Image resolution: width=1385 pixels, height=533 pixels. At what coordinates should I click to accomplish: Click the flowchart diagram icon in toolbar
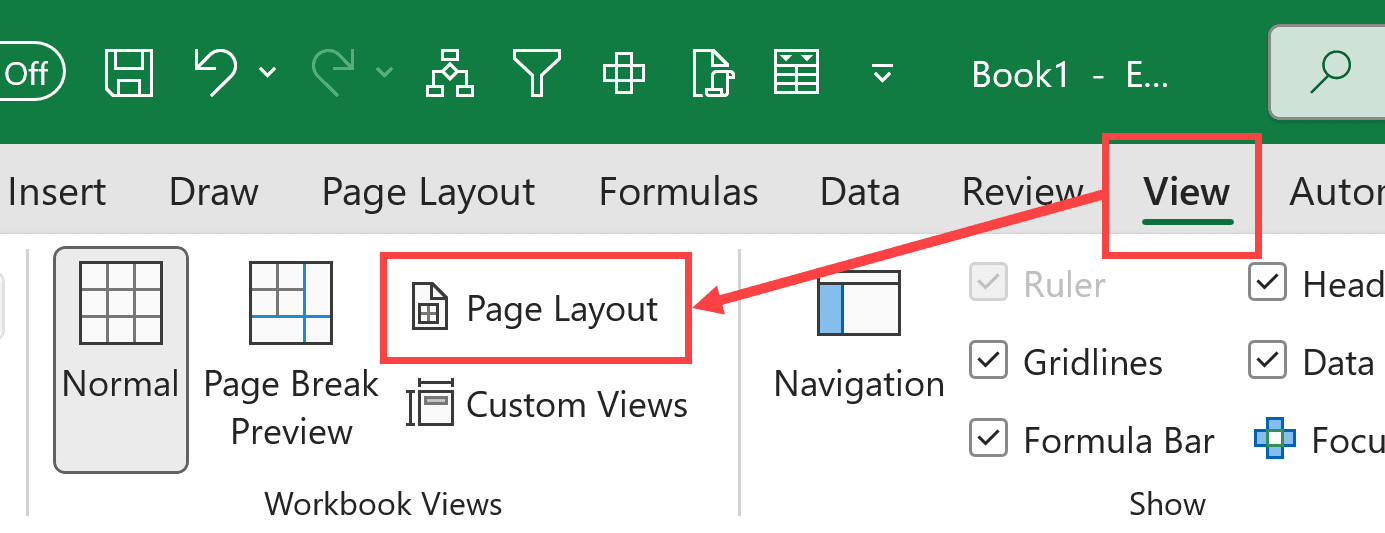click(x=449, y=72)
